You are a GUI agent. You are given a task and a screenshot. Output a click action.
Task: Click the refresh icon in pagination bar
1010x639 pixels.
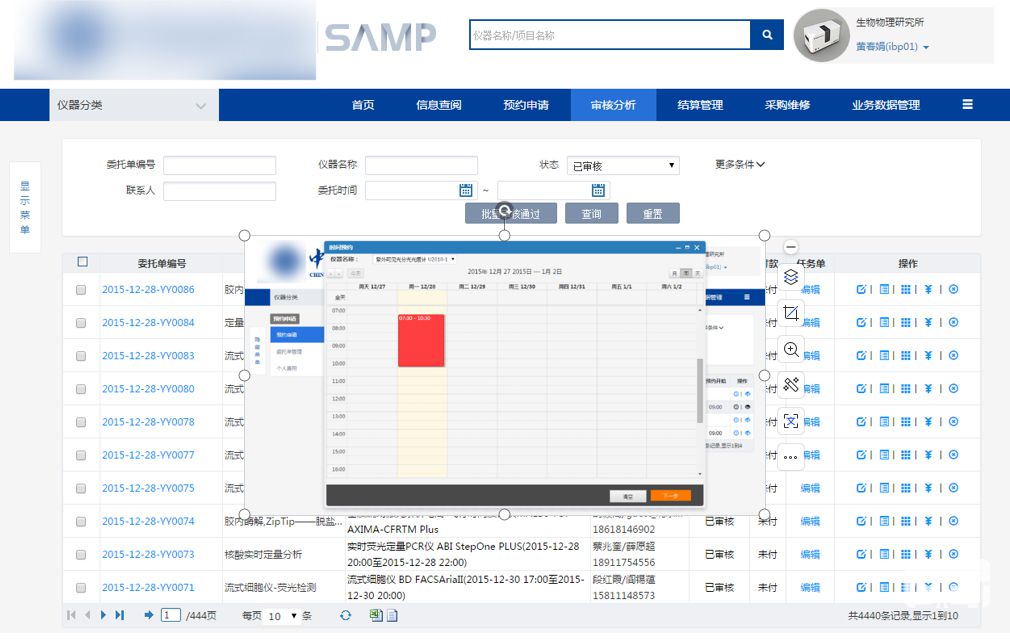(x=345, y=615)
